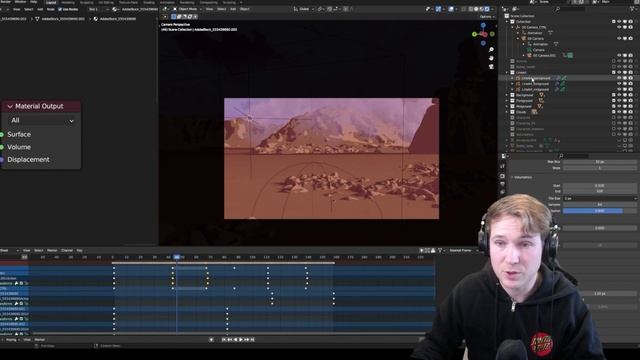Hide Lineart_background using its eye icon
The height and width of the screenshot is (360, 640).
click(619, 78)
